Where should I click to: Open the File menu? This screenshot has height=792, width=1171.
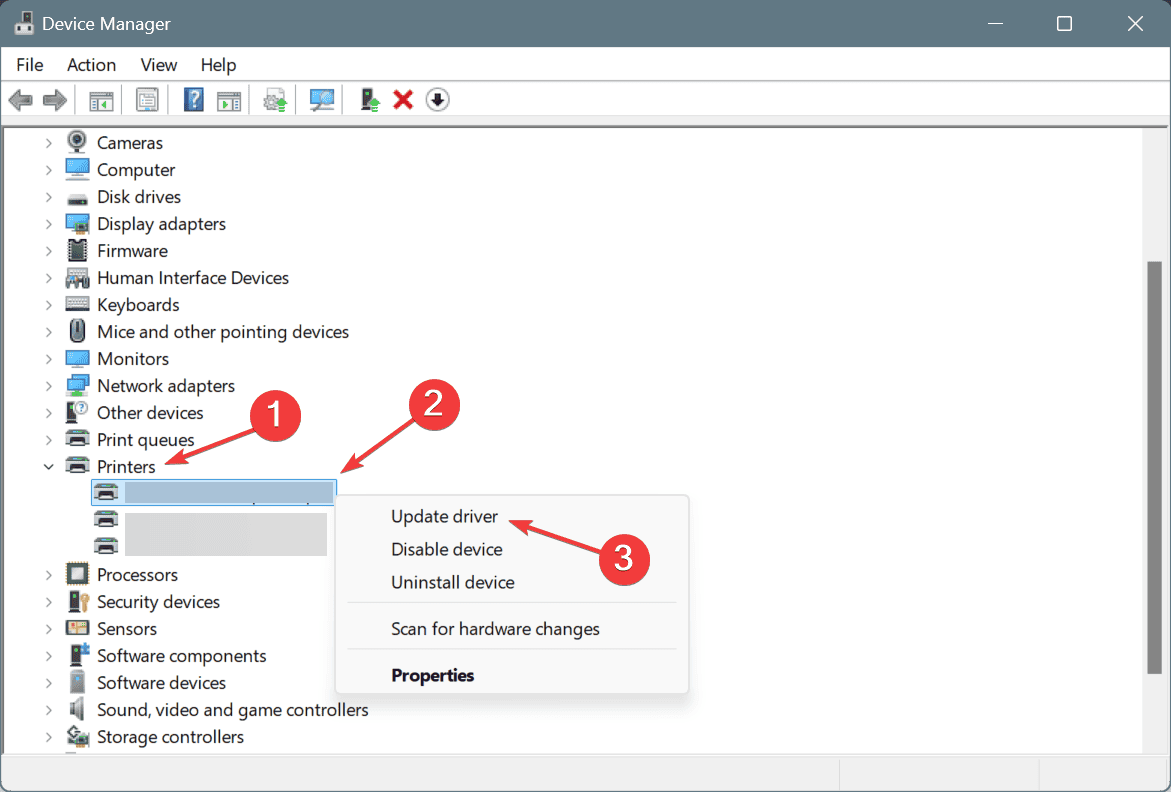click(x=30, y=65)
